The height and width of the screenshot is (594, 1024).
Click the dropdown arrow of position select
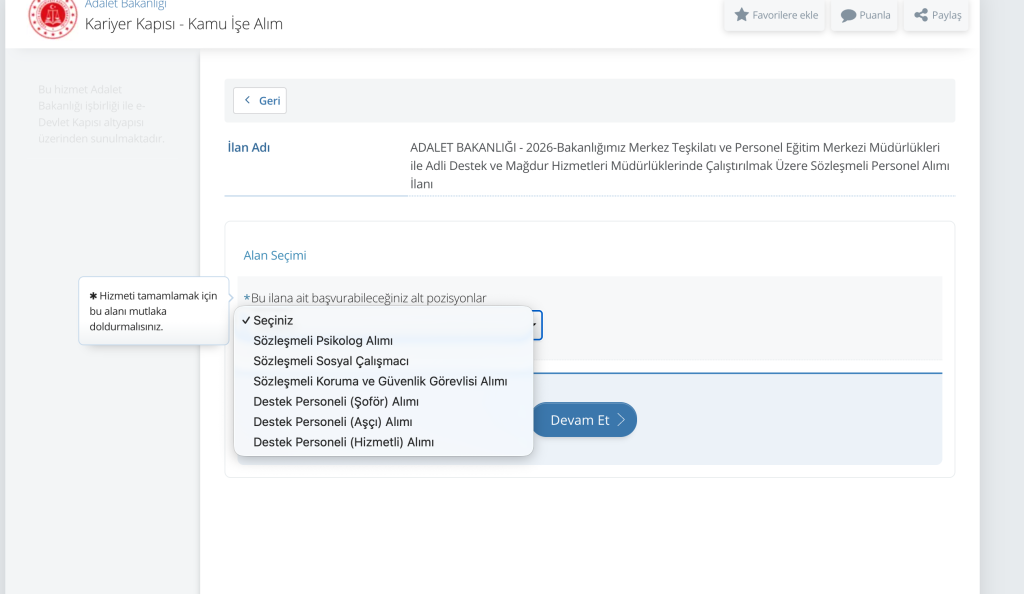536,324
